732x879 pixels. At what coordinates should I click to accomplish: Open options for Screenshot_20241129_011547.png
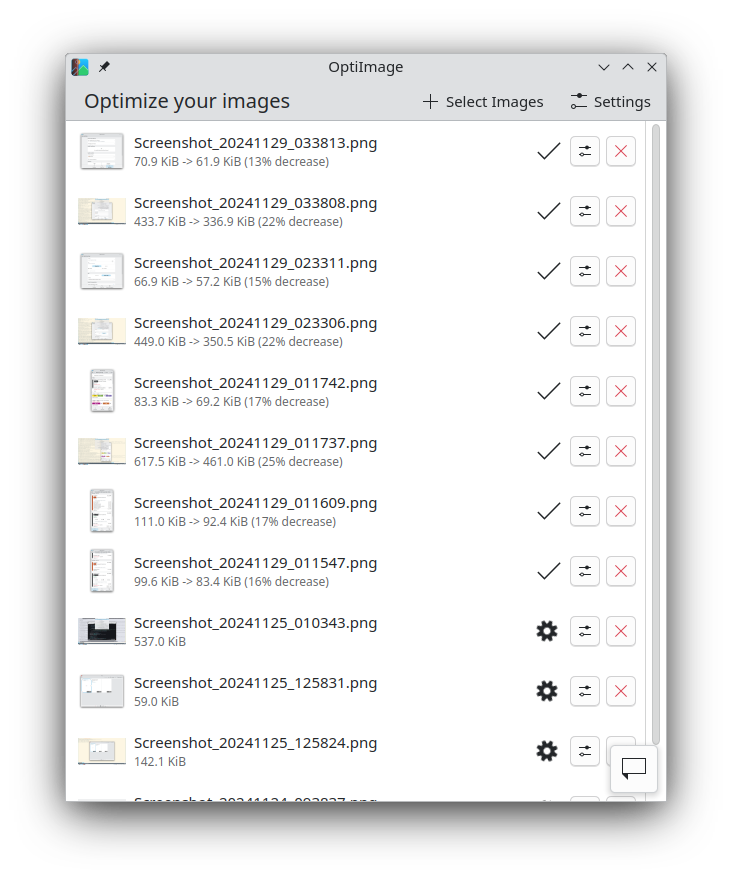tap(585, 571)
